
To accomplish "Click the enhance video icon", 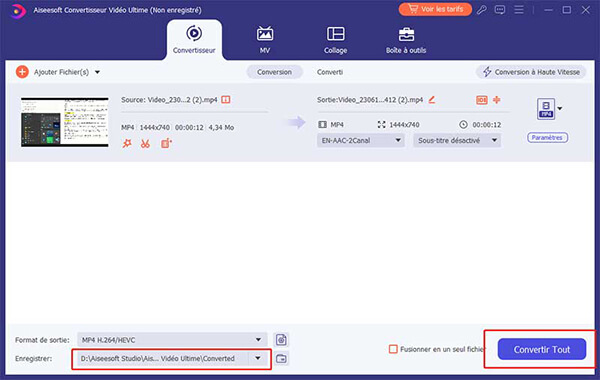I will 166,144.
